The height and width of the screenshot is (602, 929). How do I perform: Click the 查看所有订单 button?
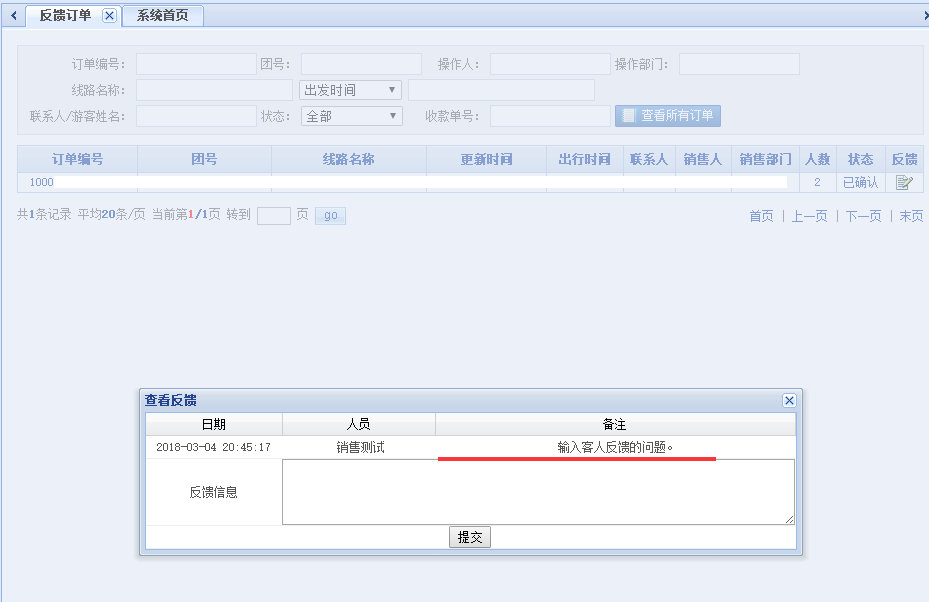(668, 116)
